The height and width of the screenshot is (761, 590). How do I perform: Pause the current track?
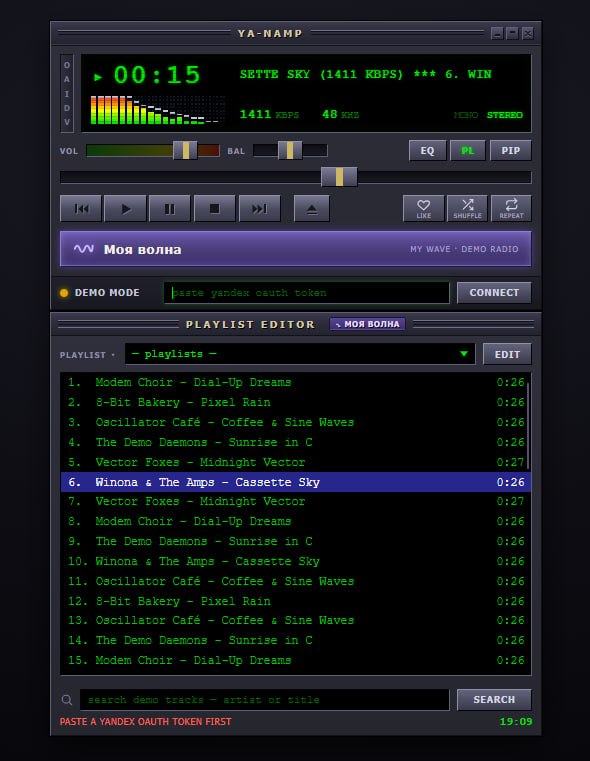coord(170,208)
